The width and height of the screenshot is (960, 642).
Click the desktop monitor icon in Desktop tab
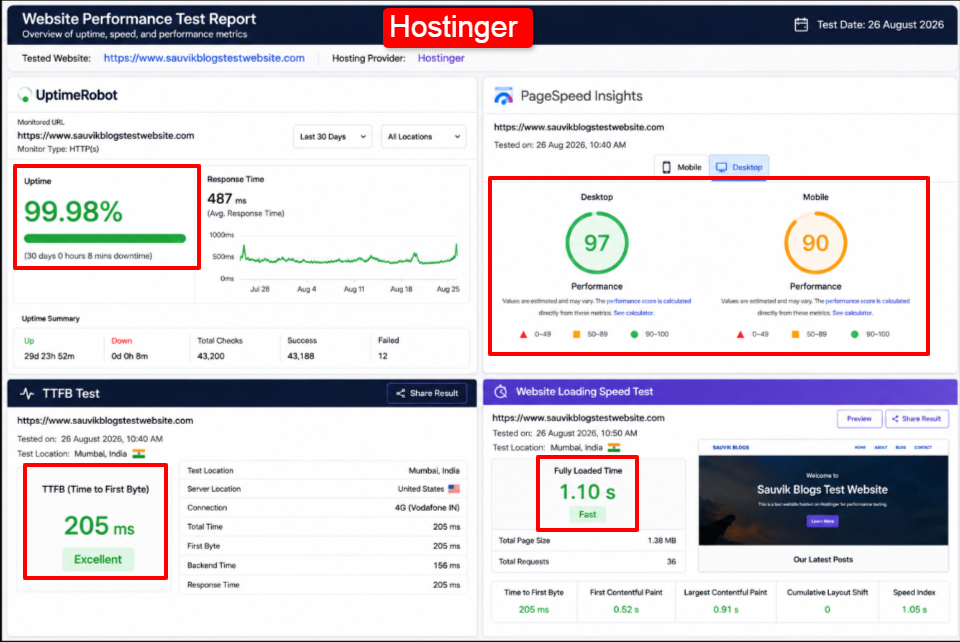(x=722, y=167)
